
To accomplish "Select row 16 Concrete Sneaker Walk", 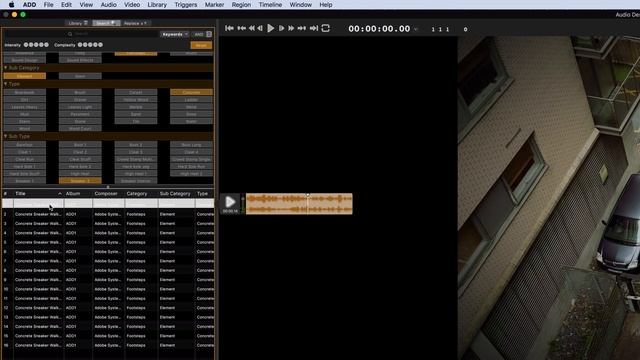I will pyautogui.click(x=109, y=345).
